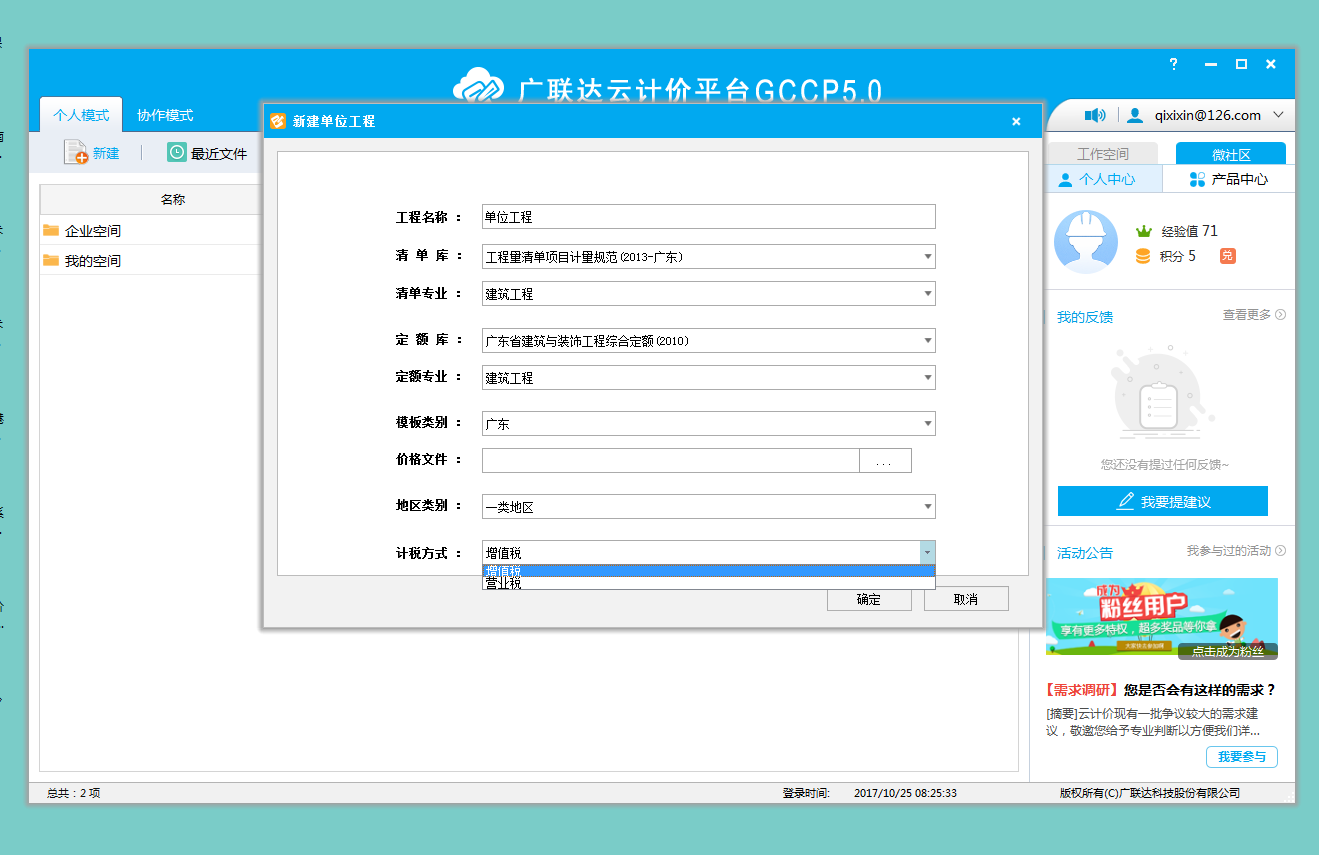Click the 版权所有 copyright text
This screenshot has width=1319, height=855.
[1149, 793]
